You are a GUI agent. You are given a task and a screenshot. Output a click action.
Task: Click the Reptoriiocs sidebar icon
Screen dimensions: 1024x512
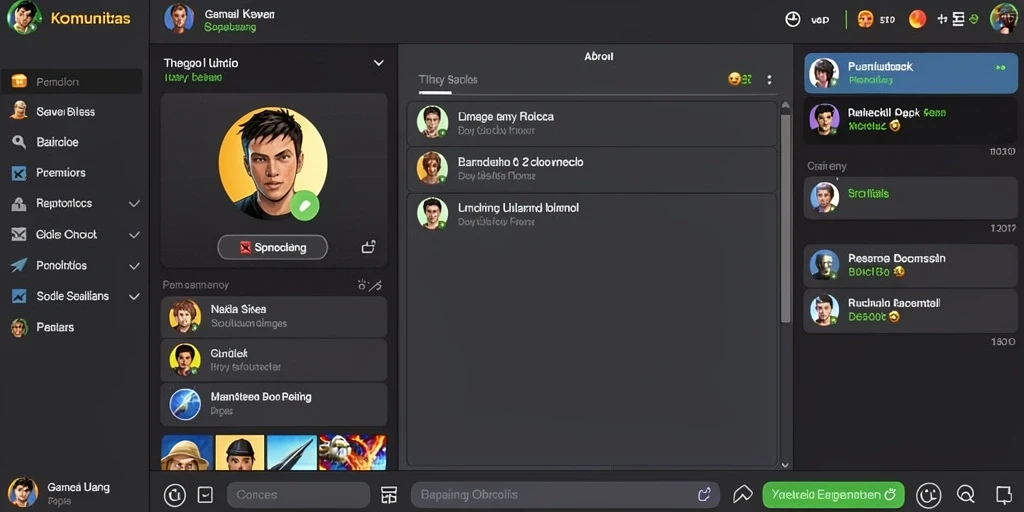tap(18, 204)
